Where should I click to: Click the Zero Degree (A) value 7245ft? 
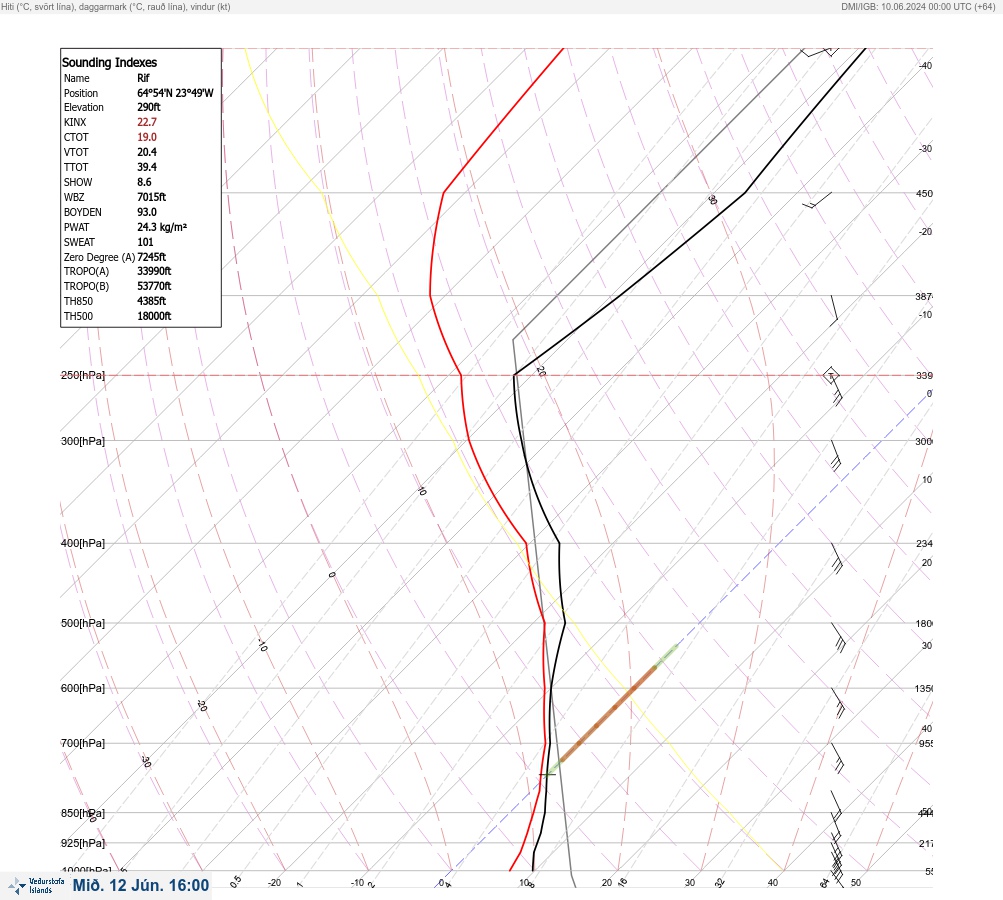152,257
